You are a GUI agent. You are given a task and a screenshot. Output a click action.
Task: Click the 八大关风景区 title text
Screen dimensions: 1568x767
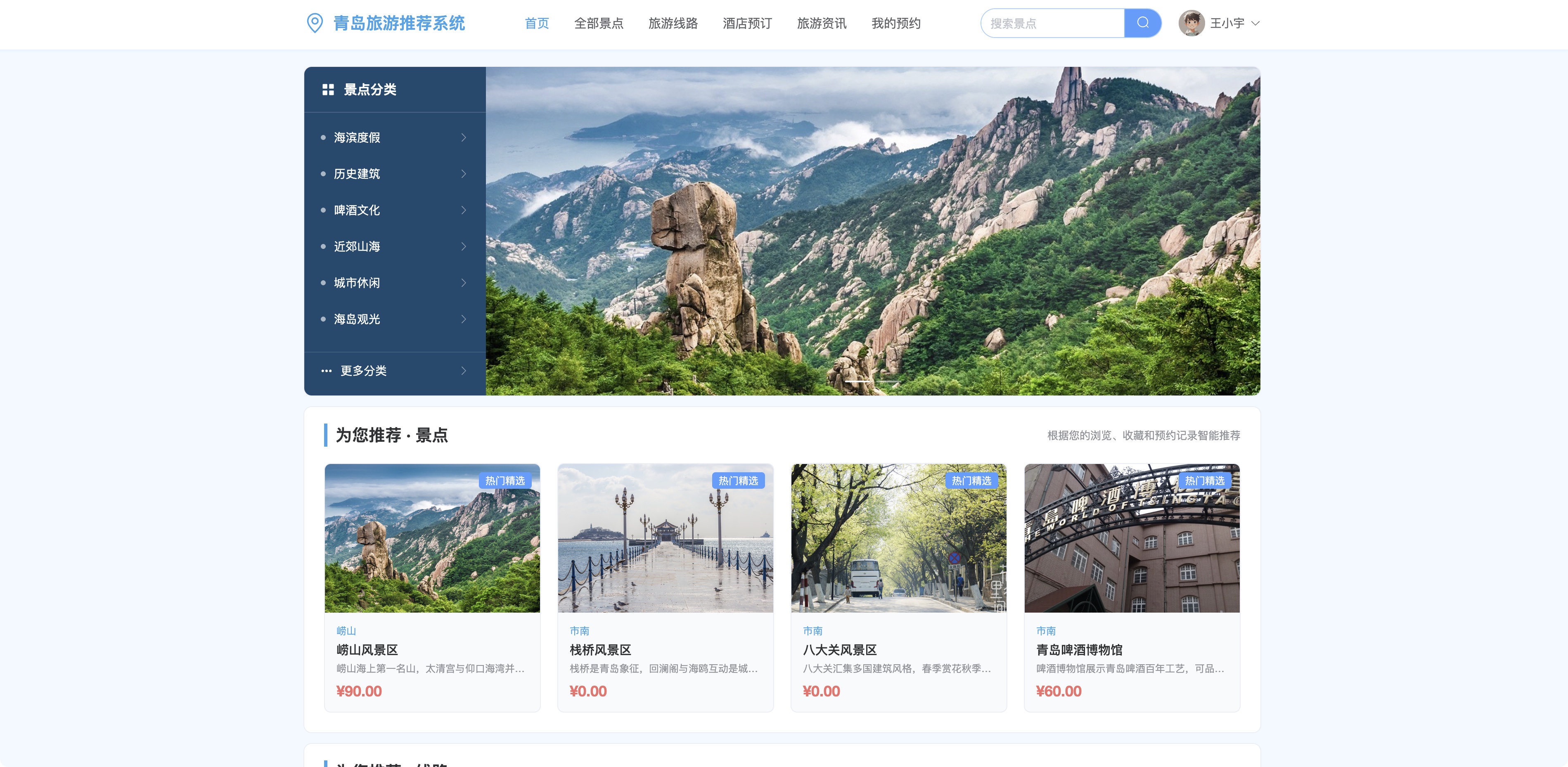[x=840, y=650]
